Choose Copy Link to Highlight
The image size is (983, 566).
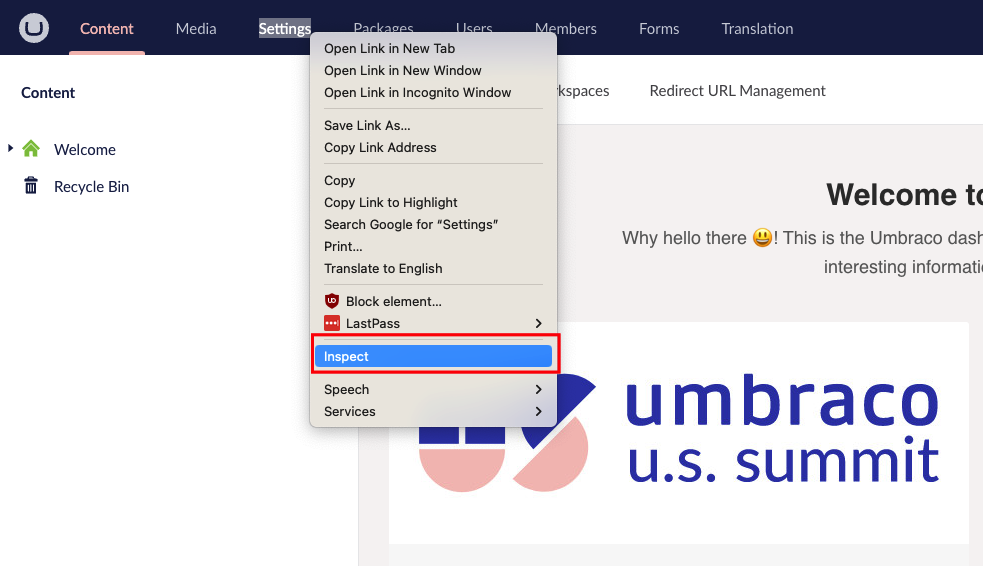pyautogui.click(x=433, y=202)
